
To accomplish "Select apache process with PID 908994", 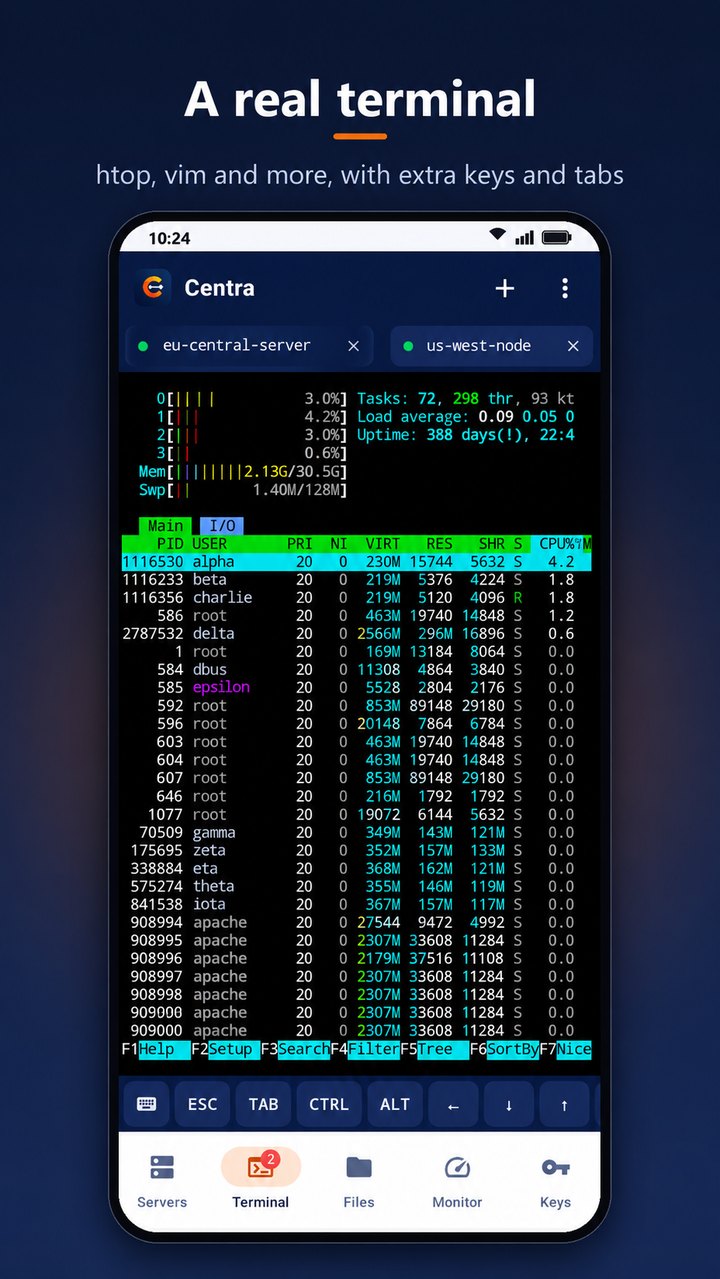I will tap(356, 922).
